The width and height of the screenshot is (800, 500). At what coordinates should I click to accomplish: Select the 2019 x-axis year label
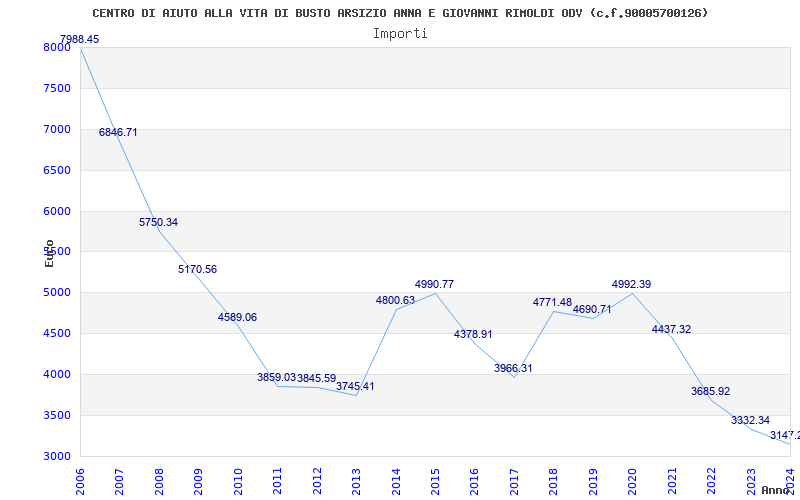click(x=593, y=481)
